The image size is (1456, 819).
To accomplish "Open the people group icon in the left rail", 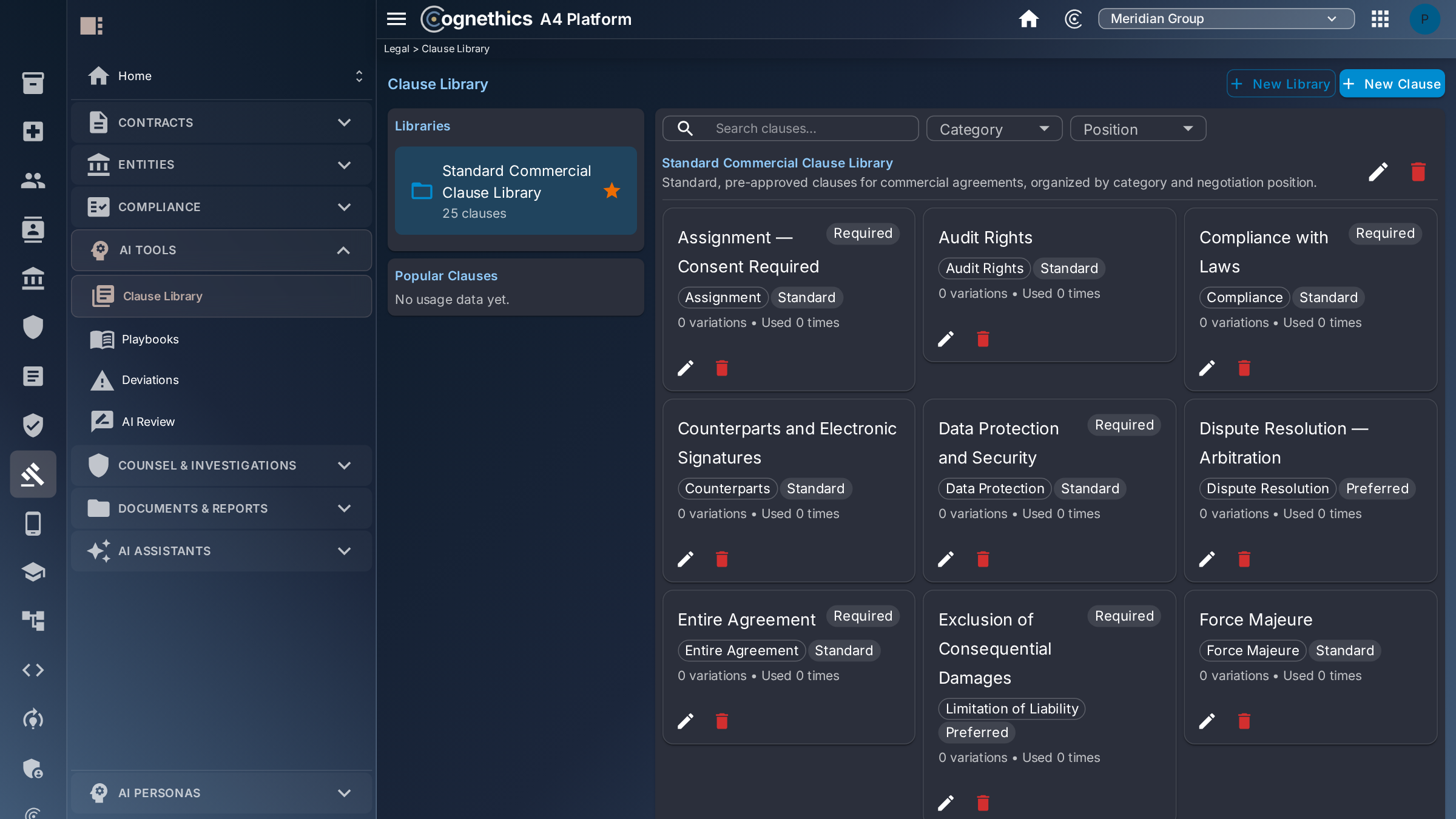I will [33, 180].
